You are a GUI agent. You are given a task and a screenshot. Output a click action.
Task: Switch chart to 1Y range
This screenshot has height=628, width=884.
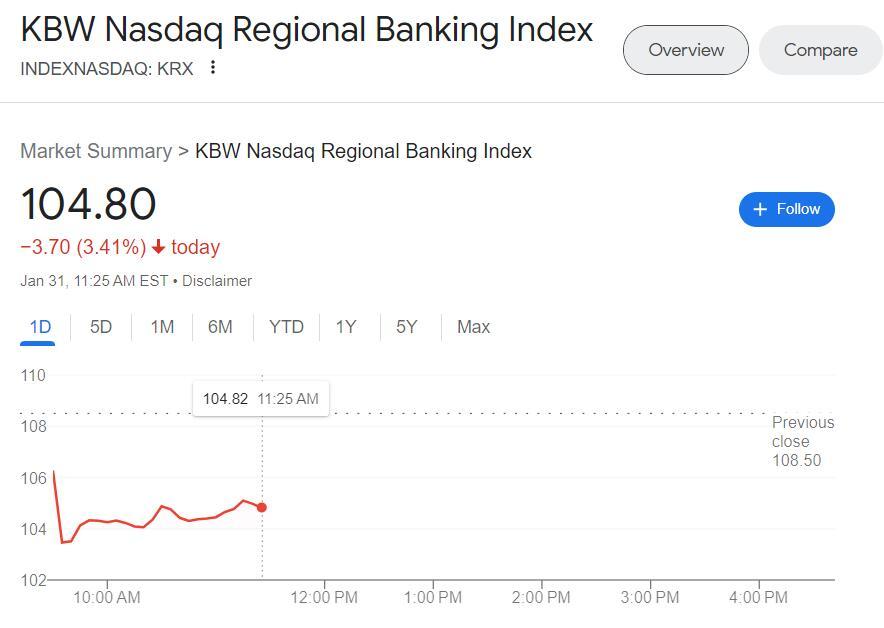(x=346, y=327)
